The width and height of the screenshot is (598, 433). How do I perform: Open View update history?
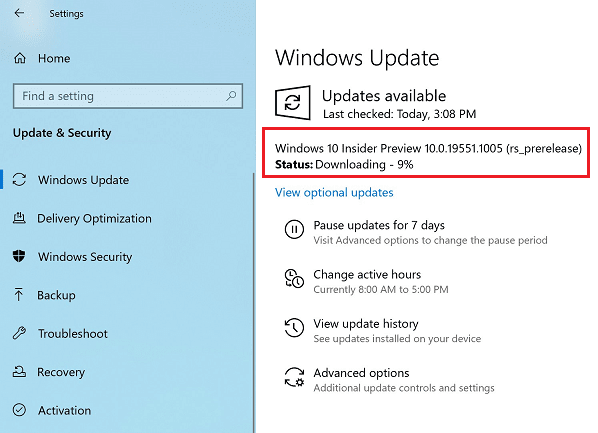[366, 324]
